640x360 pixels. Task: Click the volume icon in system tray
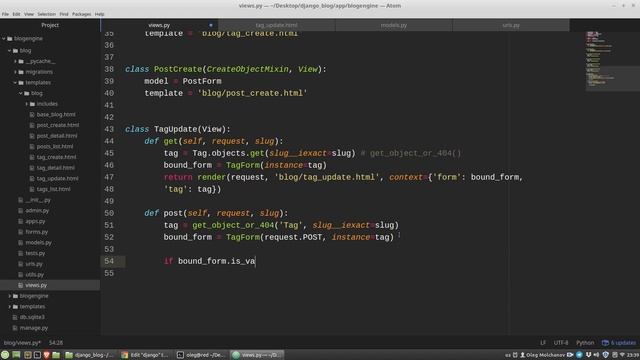(x=596, y=355)
